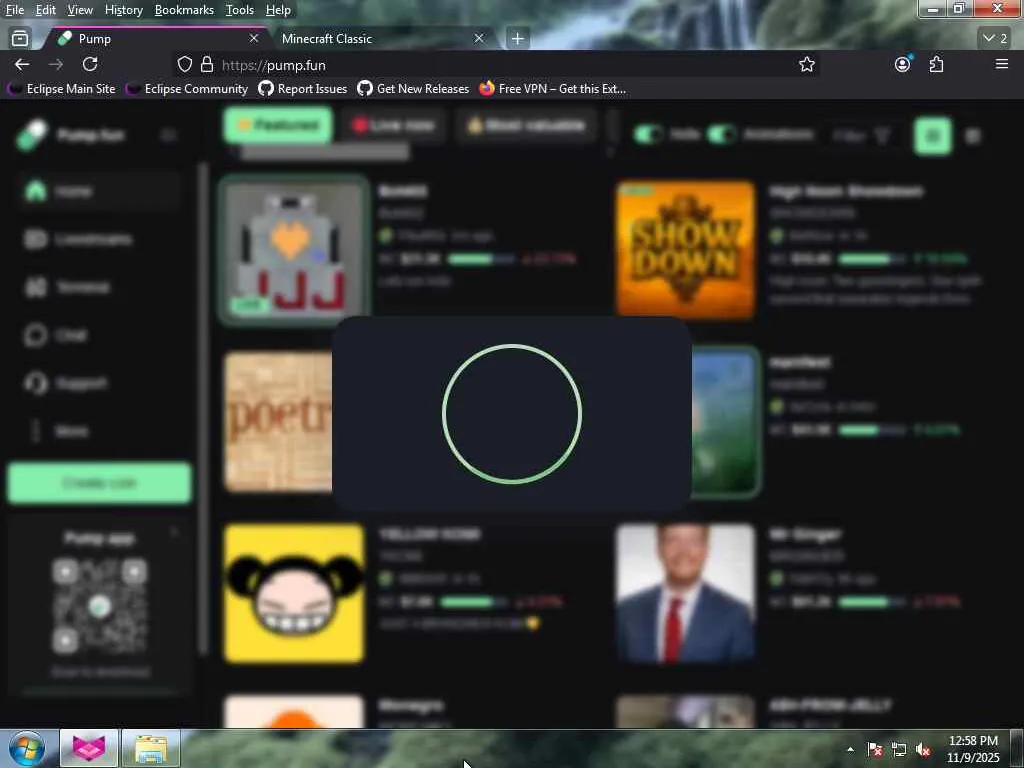Open the network tray icon
This screenshot has width=1024, height=768.
pos(899,749)
